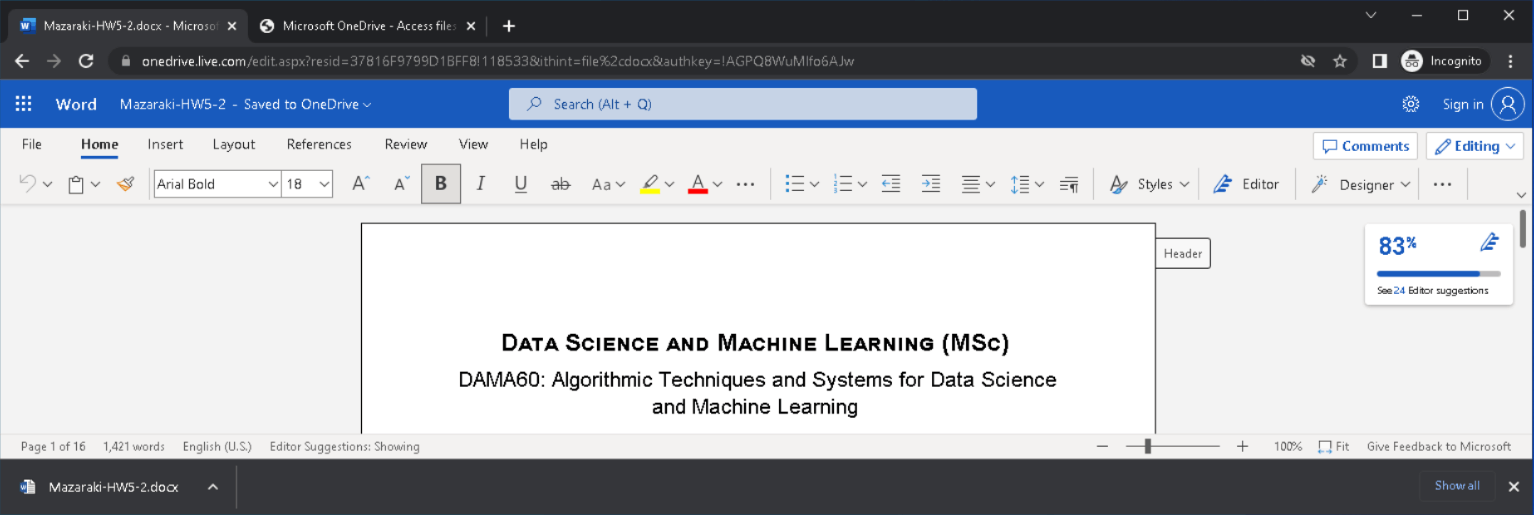Viewport: 1534px width, 515px height.
Task: Click the zoom in plus button
Action: click(x=1243, y=446)
